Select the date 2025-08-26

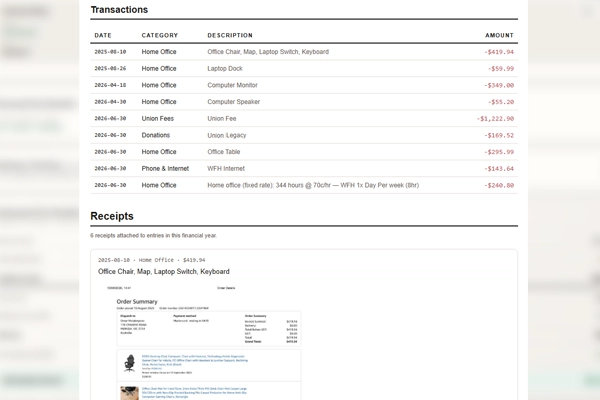110,69
